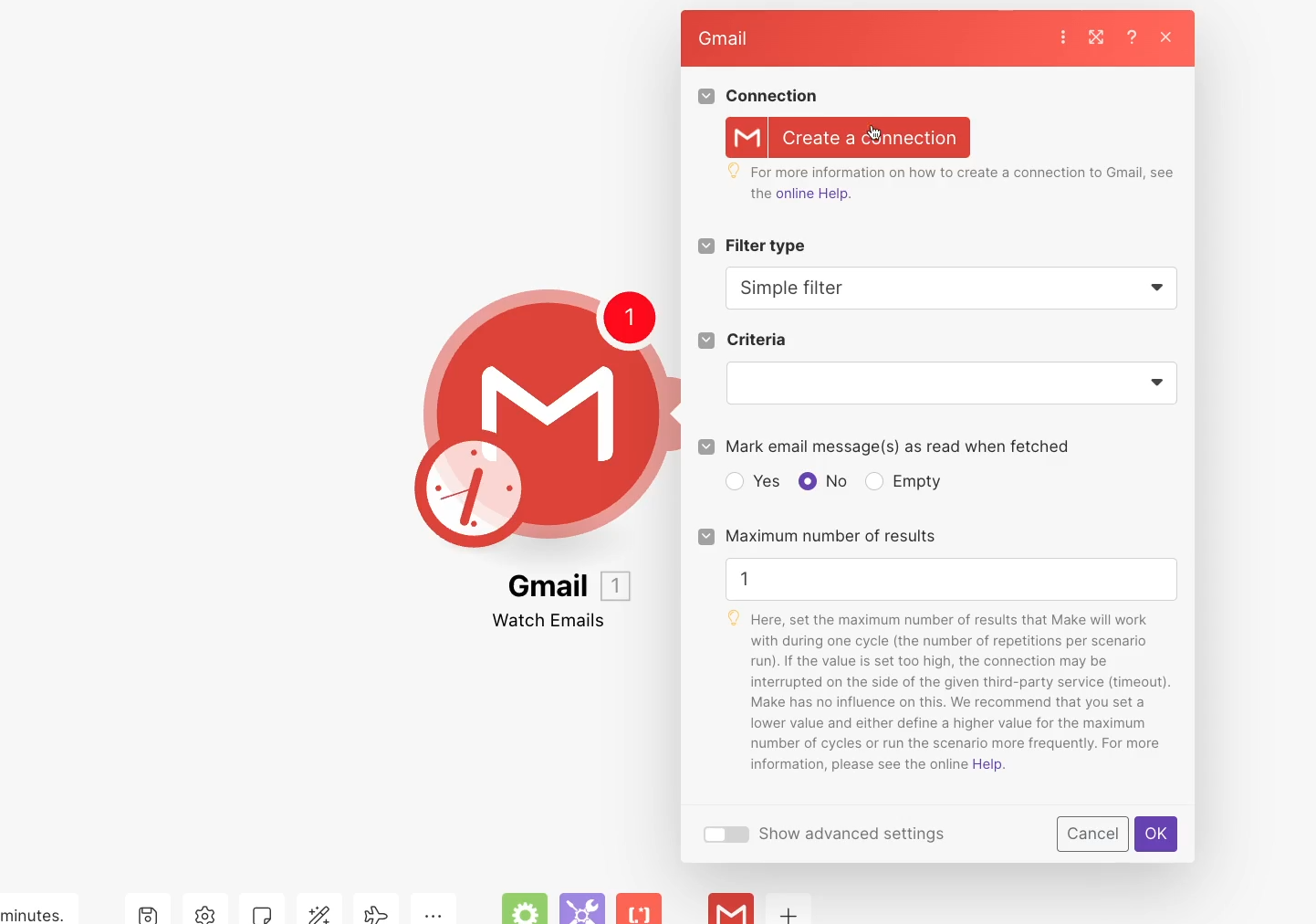Open the Help link in results description
This screenshot has height=924, width=1316.
pos(987,764)
